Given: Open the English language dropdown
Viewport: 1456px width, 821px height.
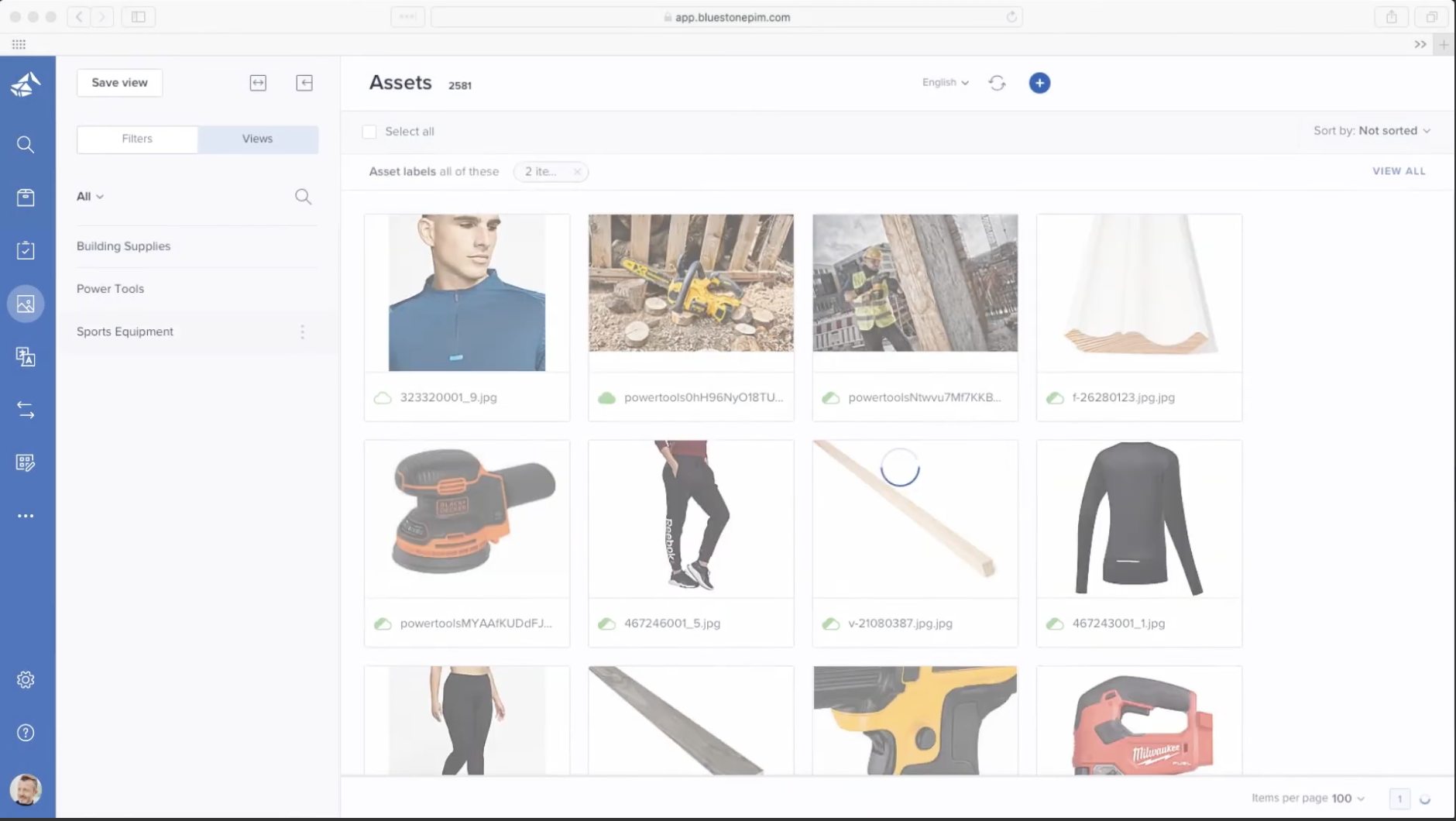Looking at the screenshot, I should [x=945, y=83].
